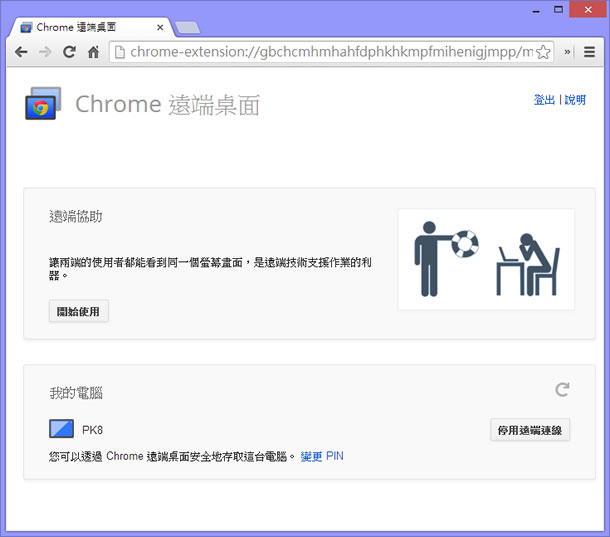Reload the page with the refresh icon
Screen dimensions: 610x537
click(x=69, y=51)
